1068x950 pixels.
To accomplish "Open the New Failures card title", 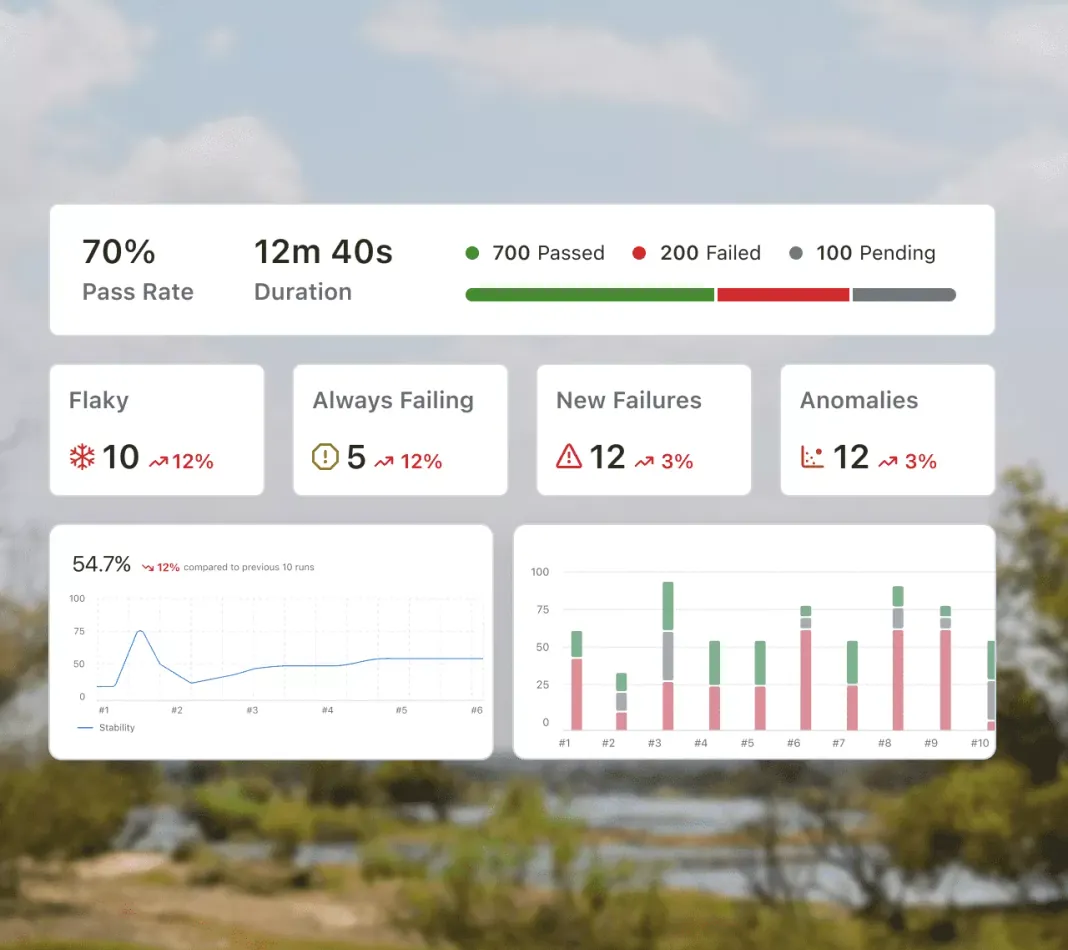I will click(x=629, y=400).
